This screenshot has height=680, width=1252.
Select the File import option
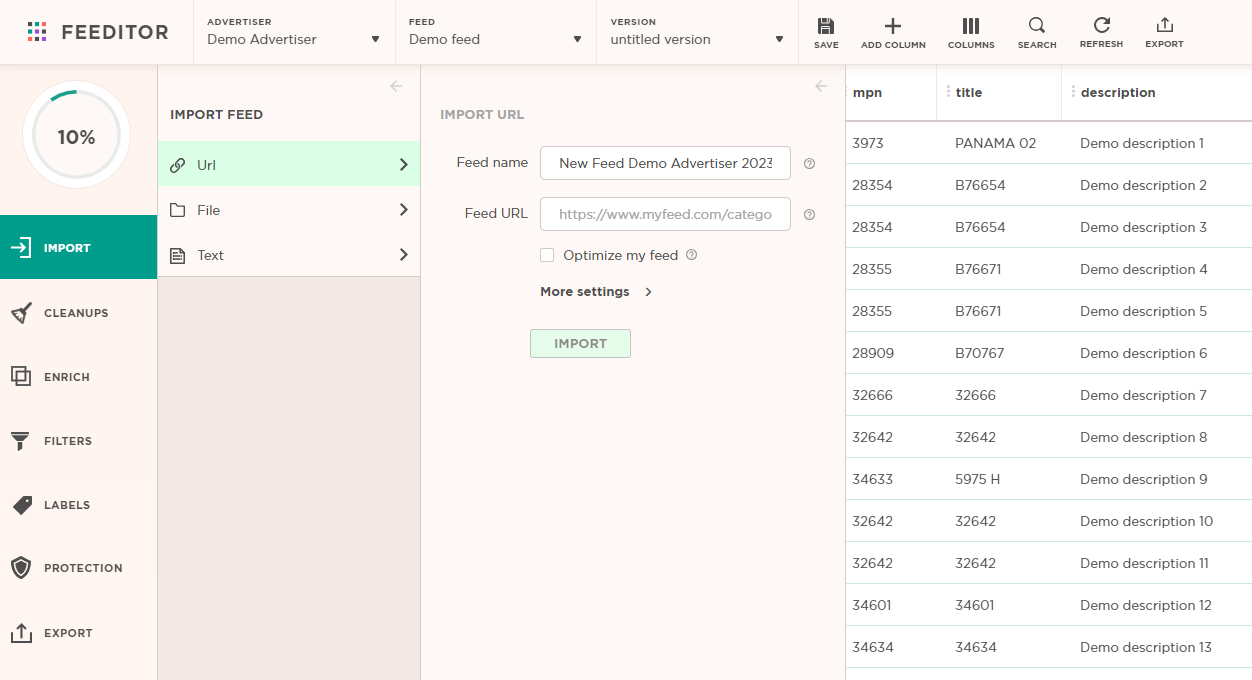[289, 210]
